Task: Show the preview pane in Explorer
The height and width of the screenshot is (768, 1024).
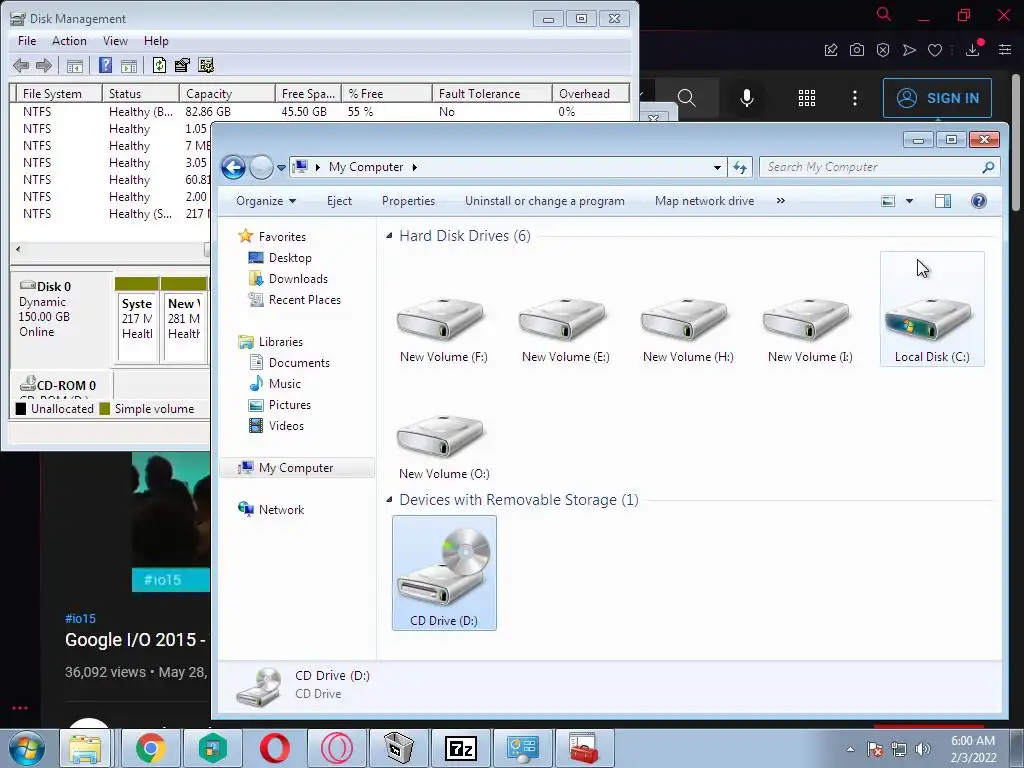Action: coord(943,201)
